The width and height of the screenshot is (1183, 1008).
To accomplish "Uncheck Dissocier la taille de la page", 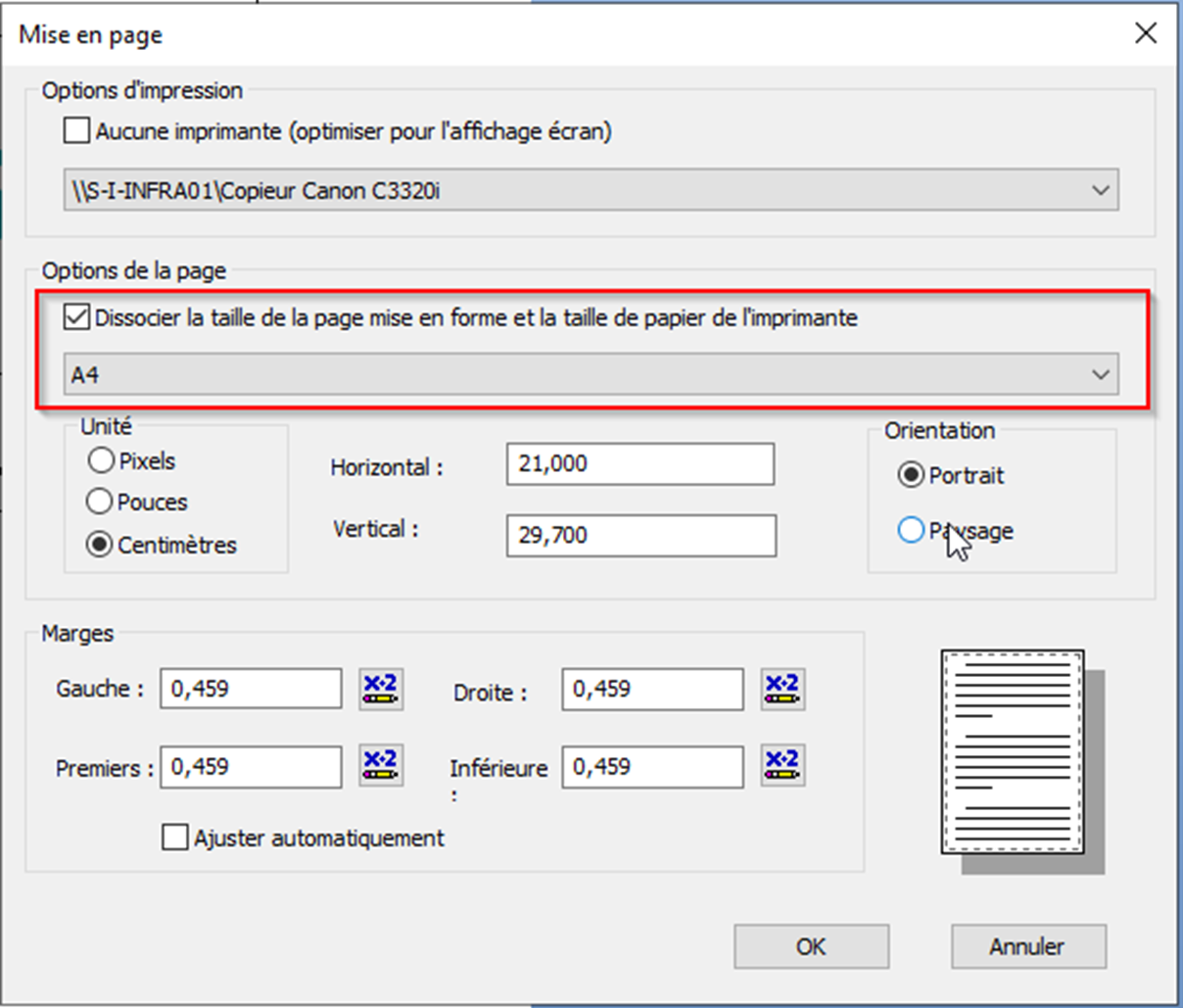I will [76, 317].
